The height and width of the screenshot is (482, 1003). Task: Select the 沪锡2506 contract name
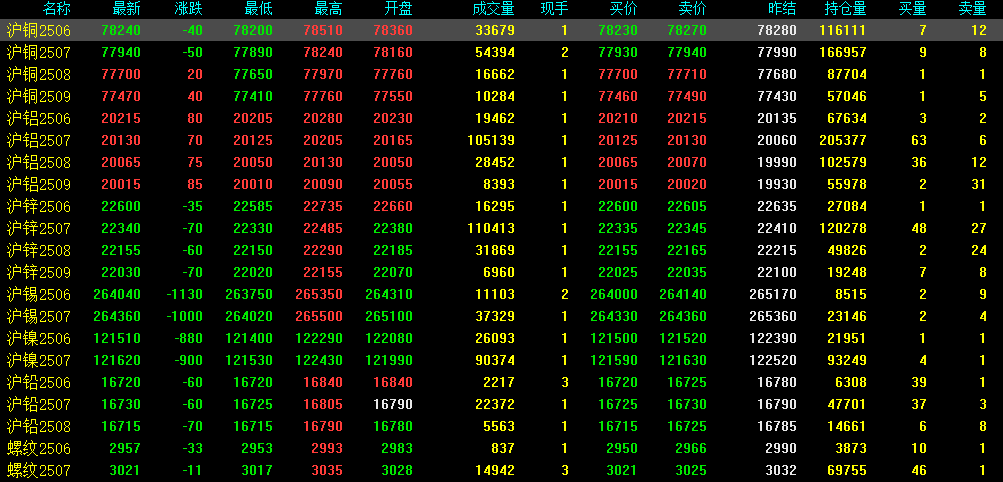[x=38, y=295]
